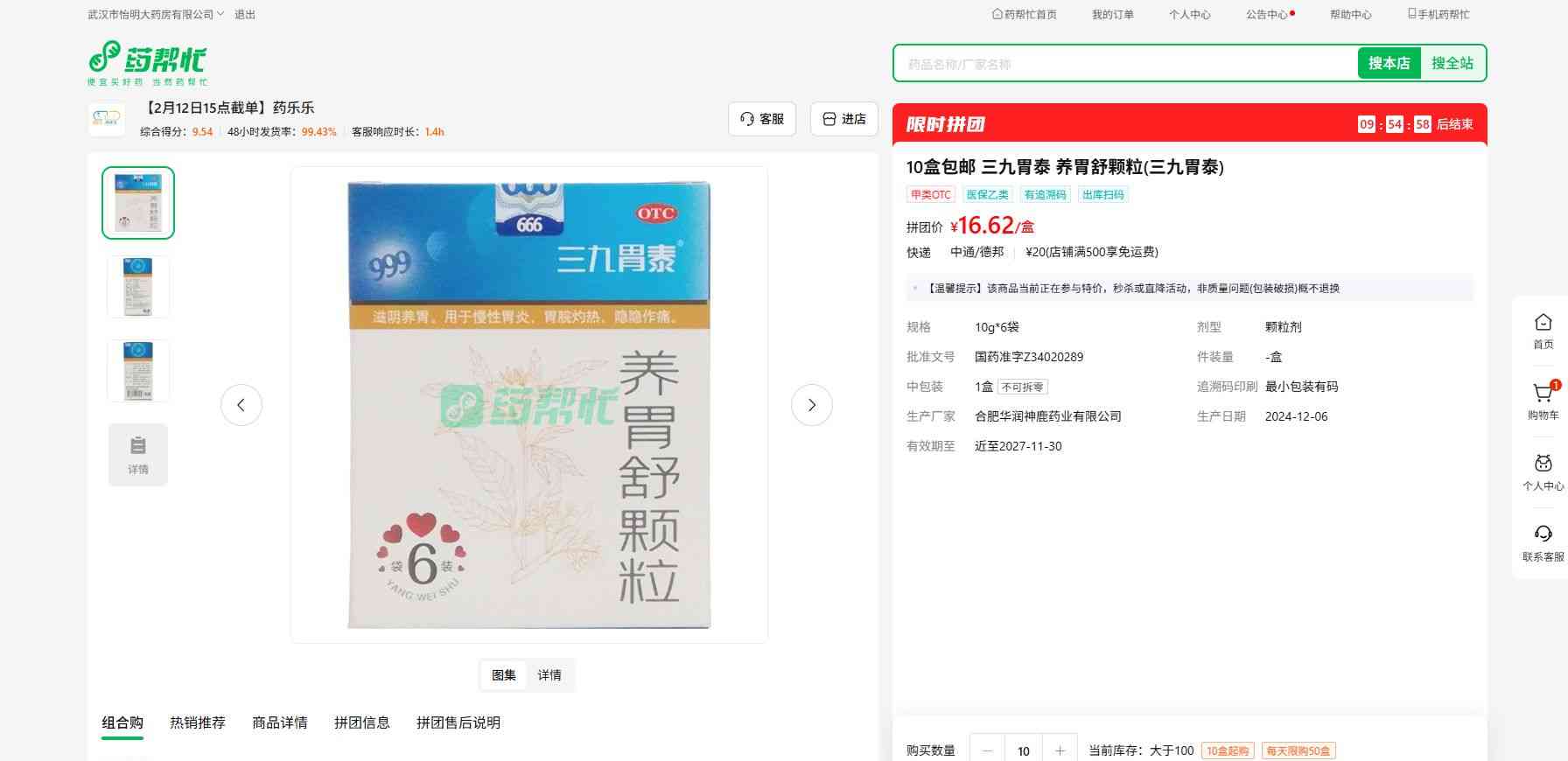Click the 搜本店 search button
Viewport: 1568px width, 761px height.
tap(1389, 63)
